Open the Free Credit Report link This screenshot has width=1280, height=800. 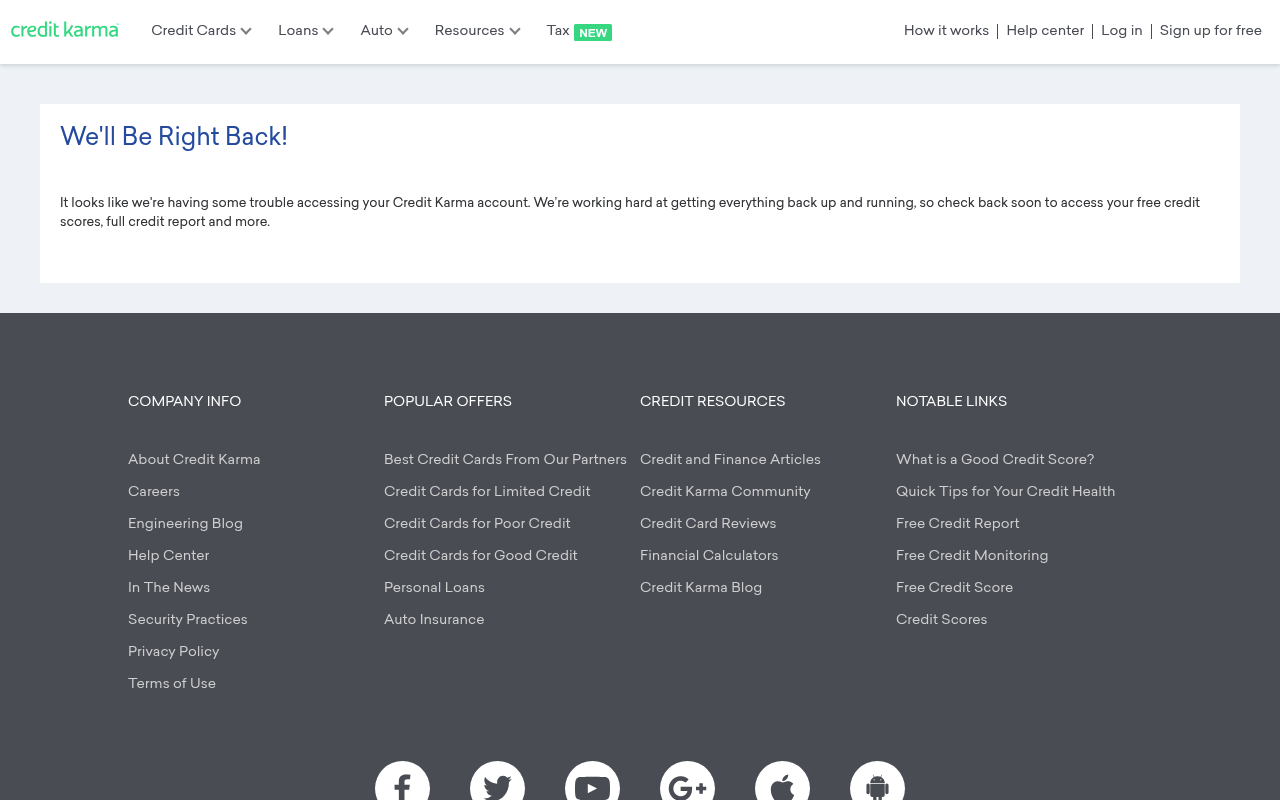point(958,523)
